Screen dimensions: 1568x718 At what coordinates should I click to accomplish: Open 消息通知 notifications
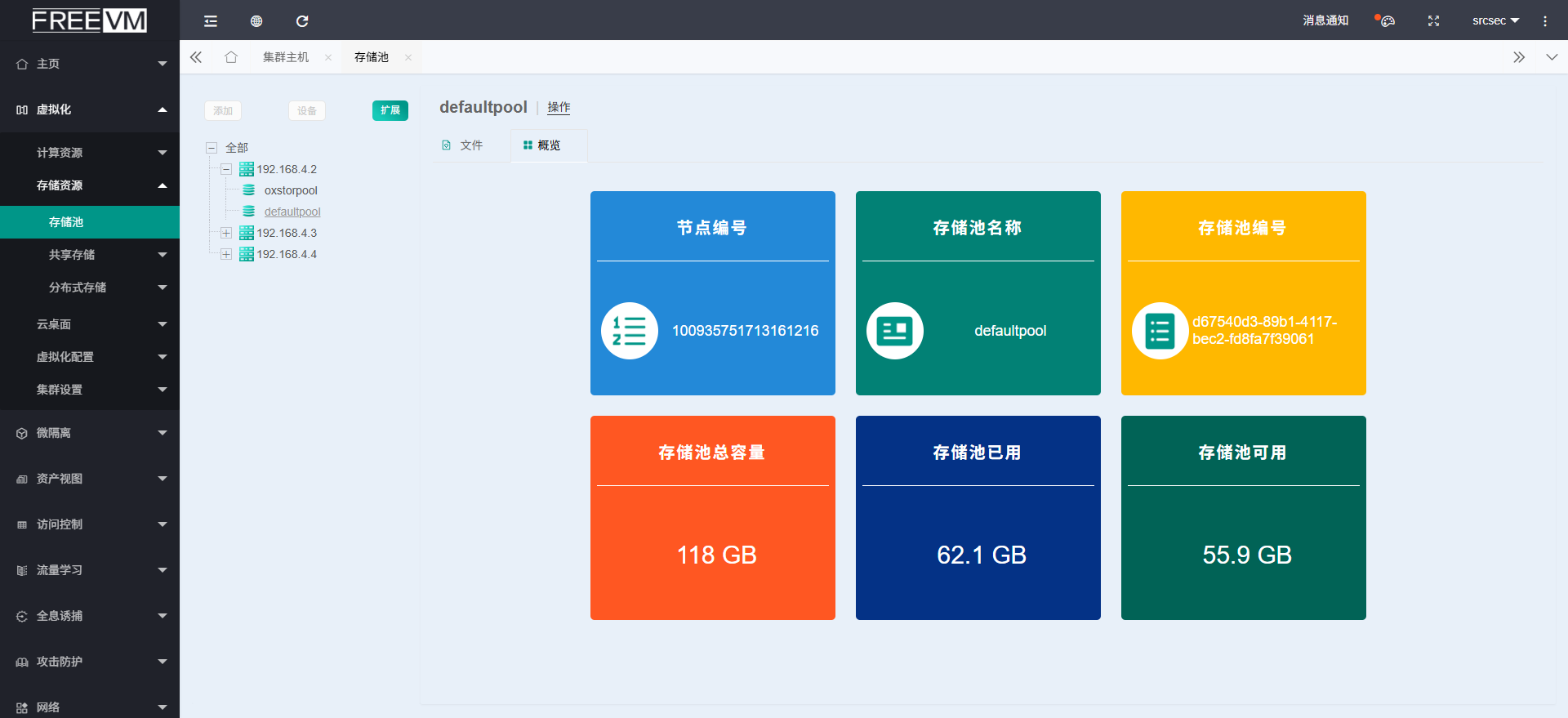click(1325, 21)
